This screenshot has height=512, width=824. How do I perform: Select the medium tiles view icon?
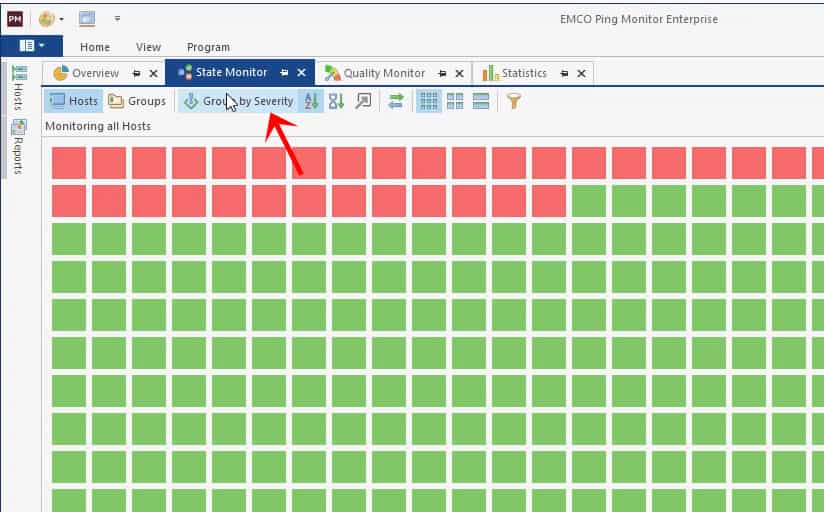pos(455,101)
